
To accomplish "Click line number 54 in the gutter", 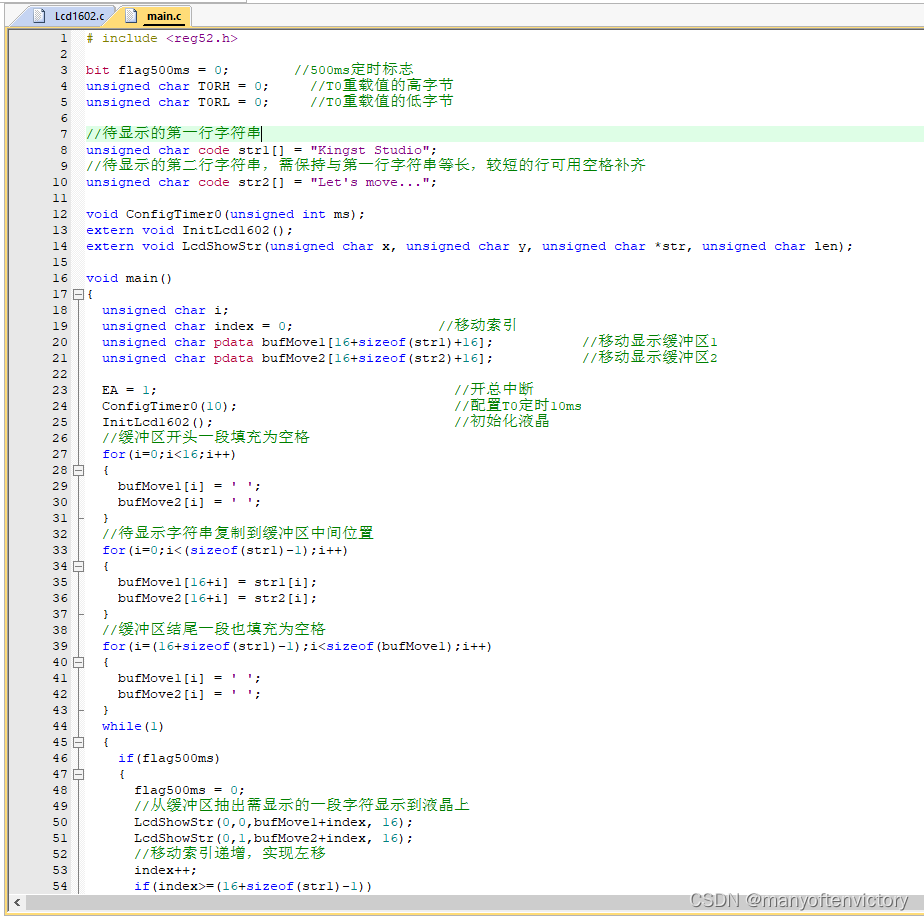I will point(60,886).
